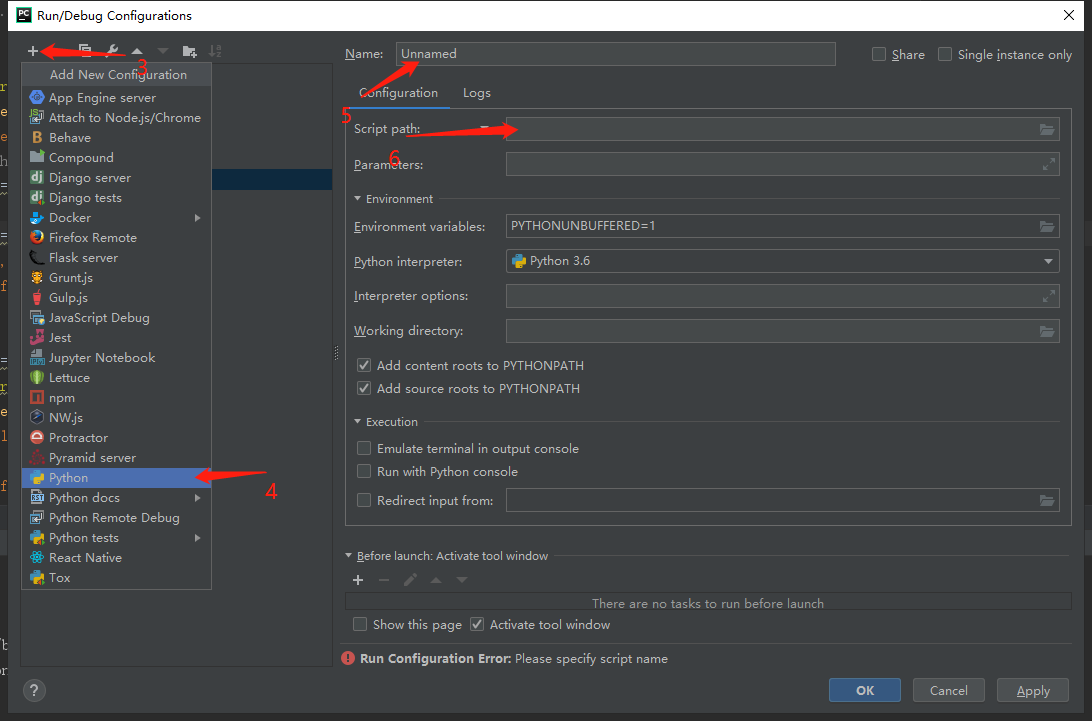The width and height of the screenshot is (1092, 721).
Task: Click the help question mark icon
Action: tap(34, 690)
